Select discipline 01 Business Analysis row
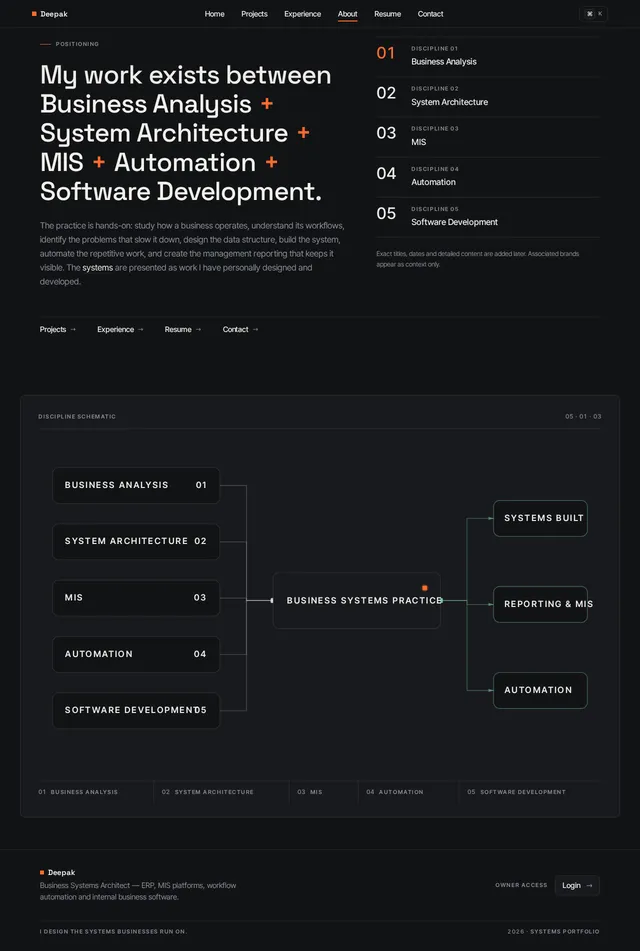 pyautogui.click(x=488, y=56)
